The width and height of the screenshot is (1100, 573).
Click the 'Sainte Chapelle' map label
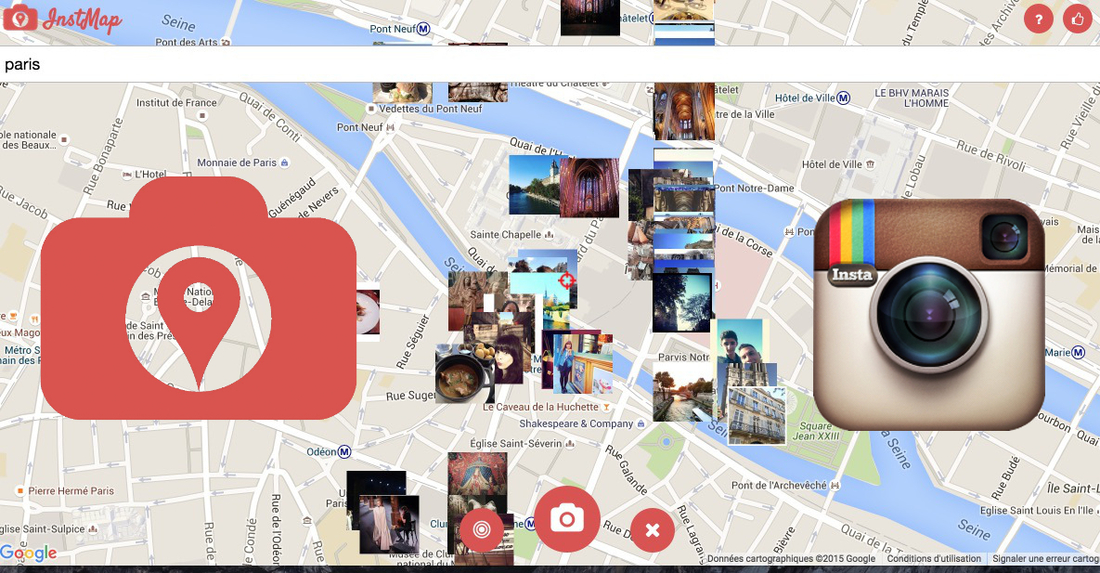[505, 235]
